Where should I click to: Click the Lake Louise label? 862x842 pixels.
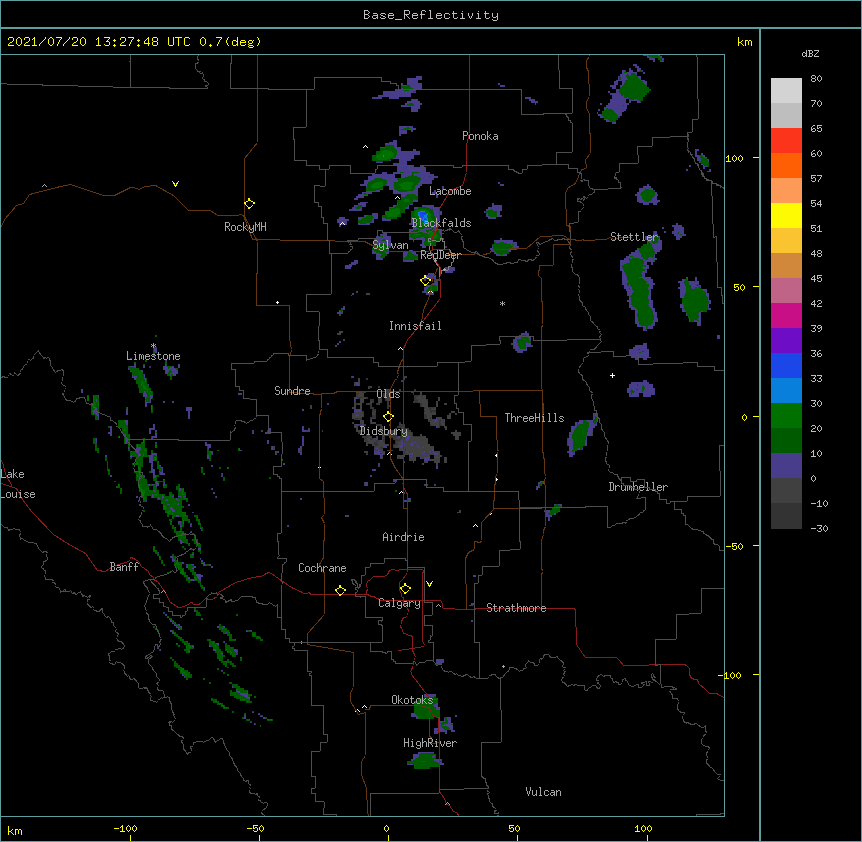click(x=18, y=484)
